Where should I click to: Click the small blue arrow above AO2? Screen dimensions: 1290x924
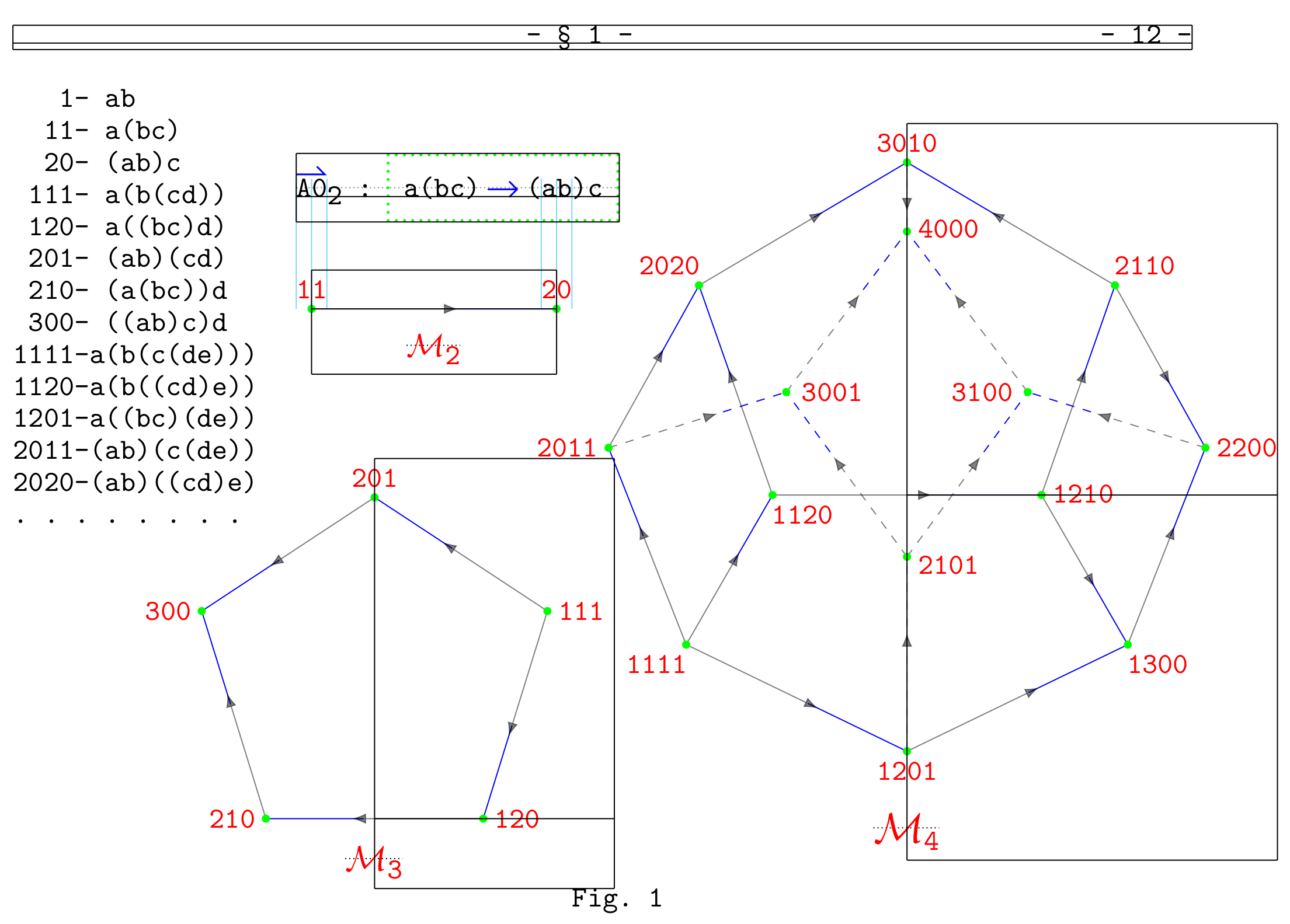point(311,172)
